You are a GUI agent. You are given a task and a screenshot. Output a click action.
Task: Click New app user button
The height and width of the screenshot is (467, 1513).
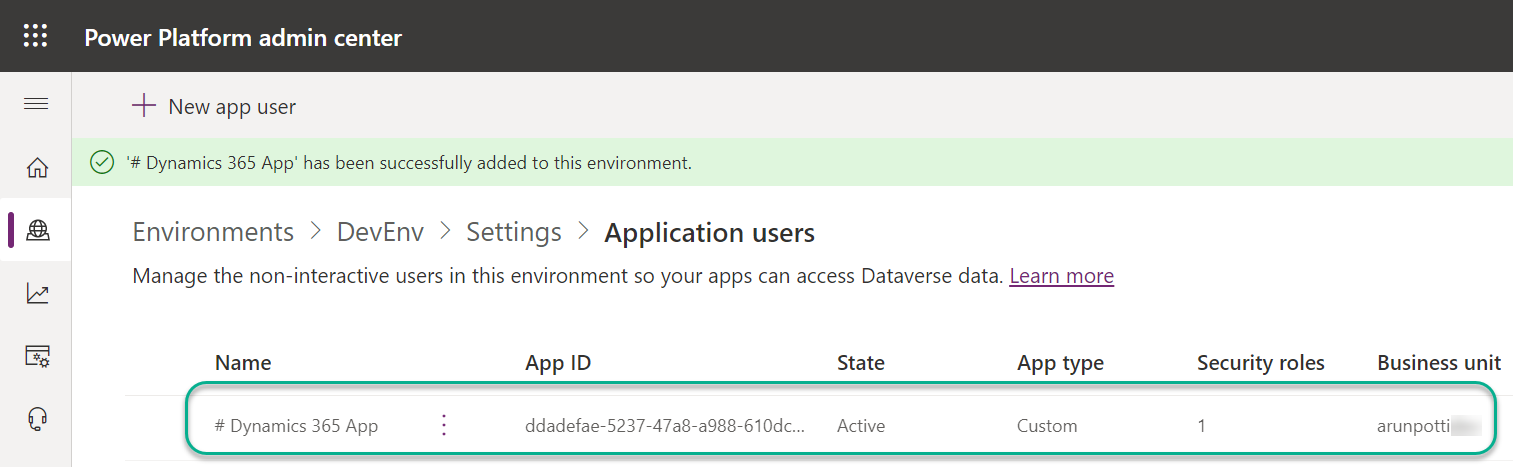pos(231,106)
